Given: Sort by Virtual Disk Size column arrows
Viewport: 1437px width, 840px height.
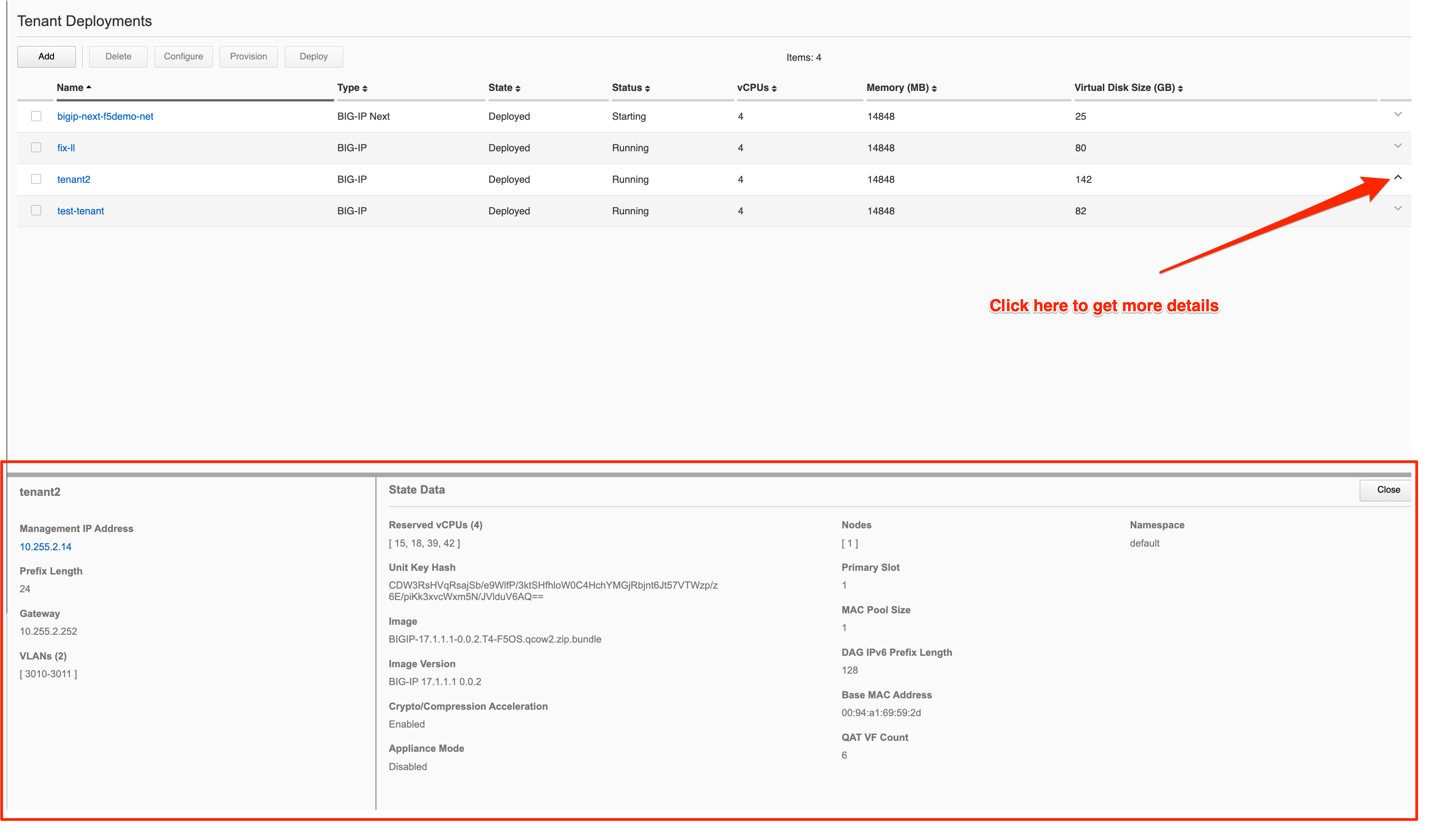Looking at the screenshot, I should coord(1182,88).
